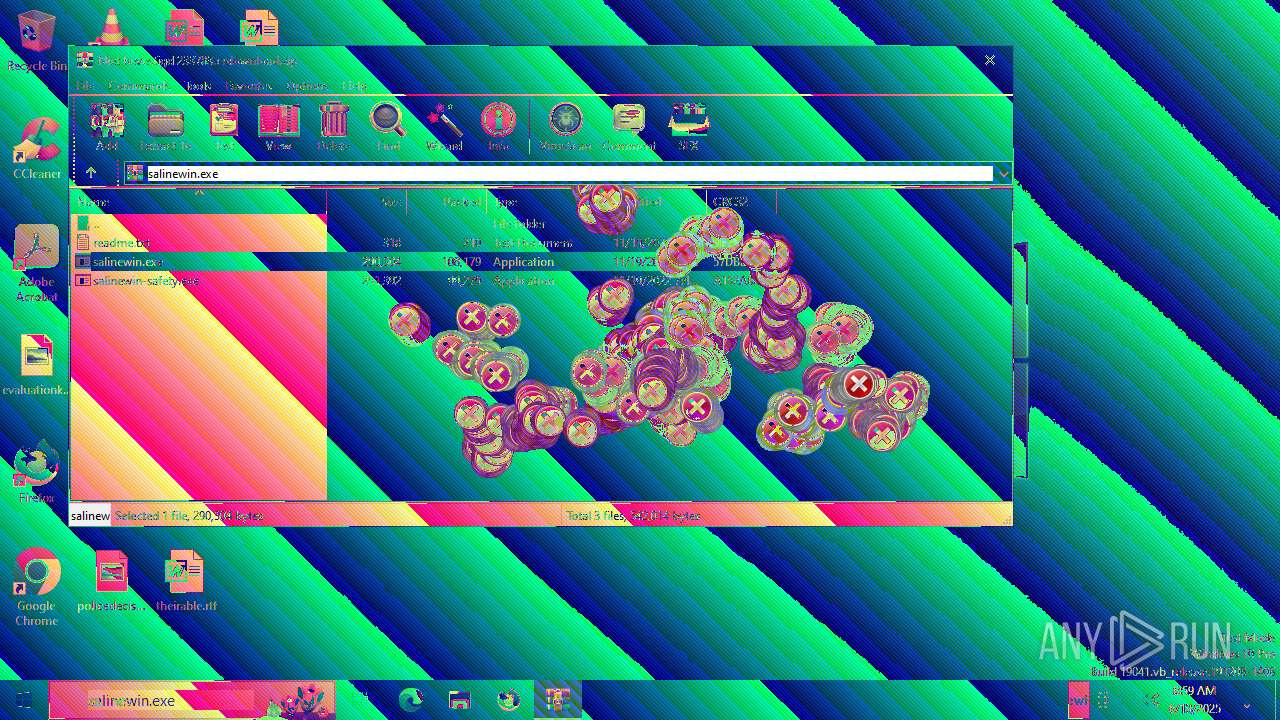Viewport: 1280px width, 720px height.
Task: Open Microsoft Edge from the taskbar
Action: point(410,700)
